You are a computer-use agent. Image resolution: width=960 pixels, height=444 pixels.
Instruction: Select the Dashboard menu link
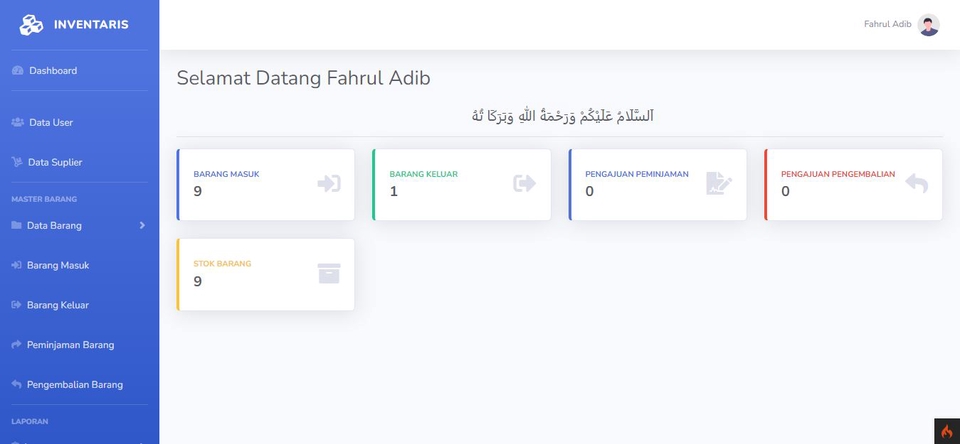coord(52,71)
